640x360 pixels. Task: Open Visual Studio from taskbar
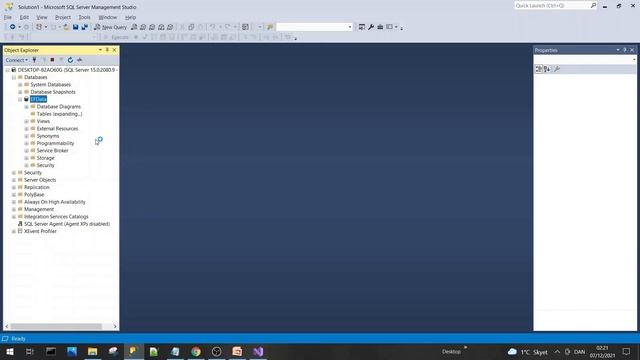pos(258,351)
